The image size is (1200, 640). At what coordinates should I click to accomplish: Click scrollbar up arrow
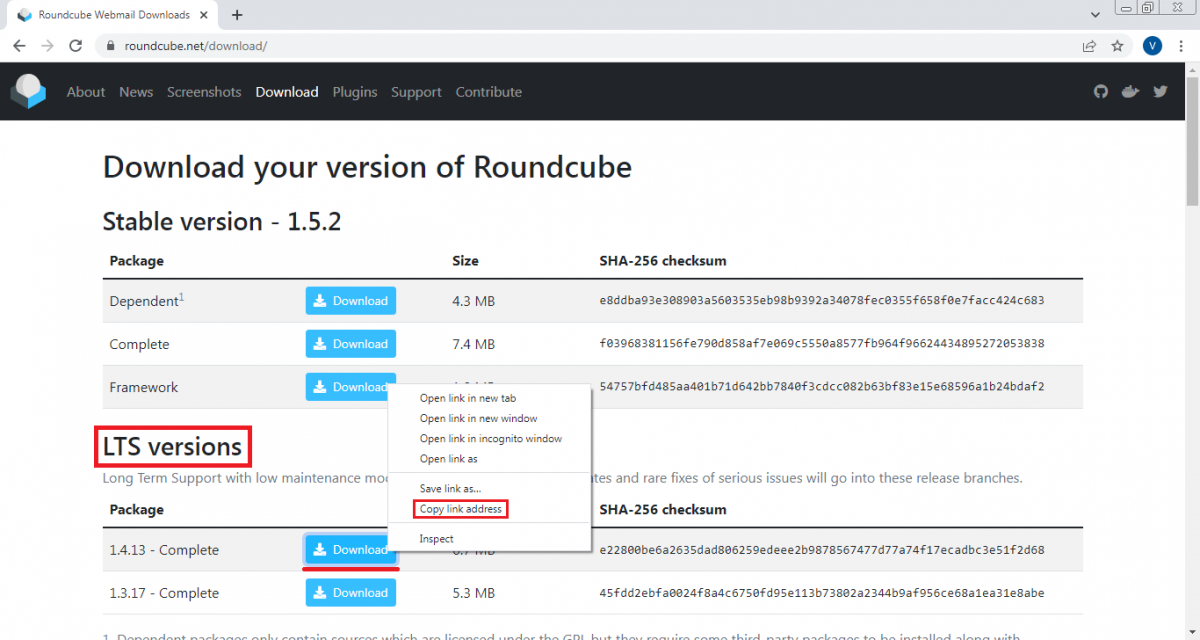coord(1191,68)
